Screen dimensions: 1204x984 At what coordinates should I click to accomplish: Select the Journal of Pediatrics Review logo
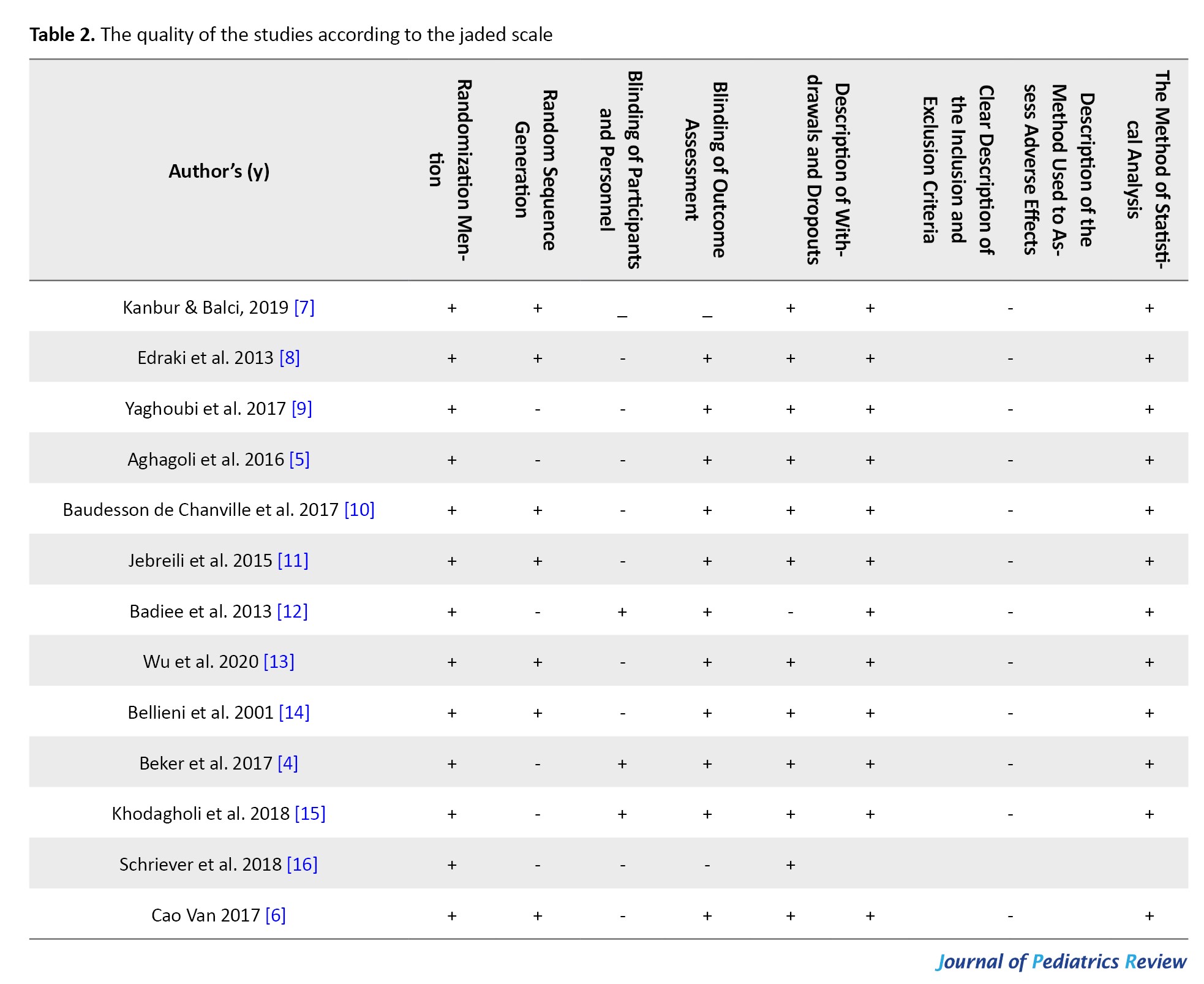click(x=1061, y=961)
